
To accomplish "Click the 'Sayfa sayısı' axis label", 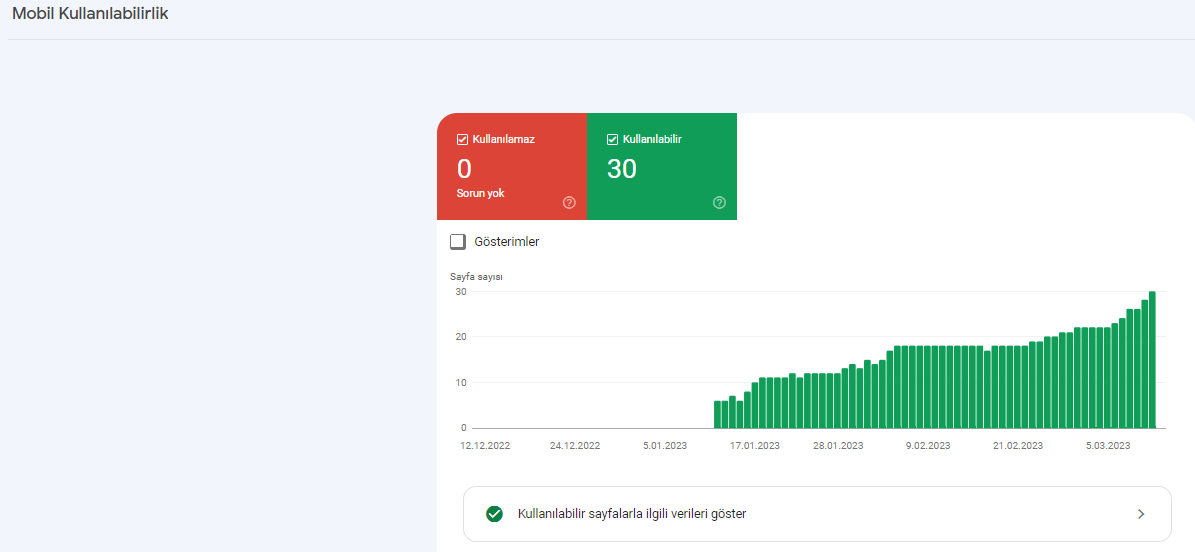I will point(476,277).
